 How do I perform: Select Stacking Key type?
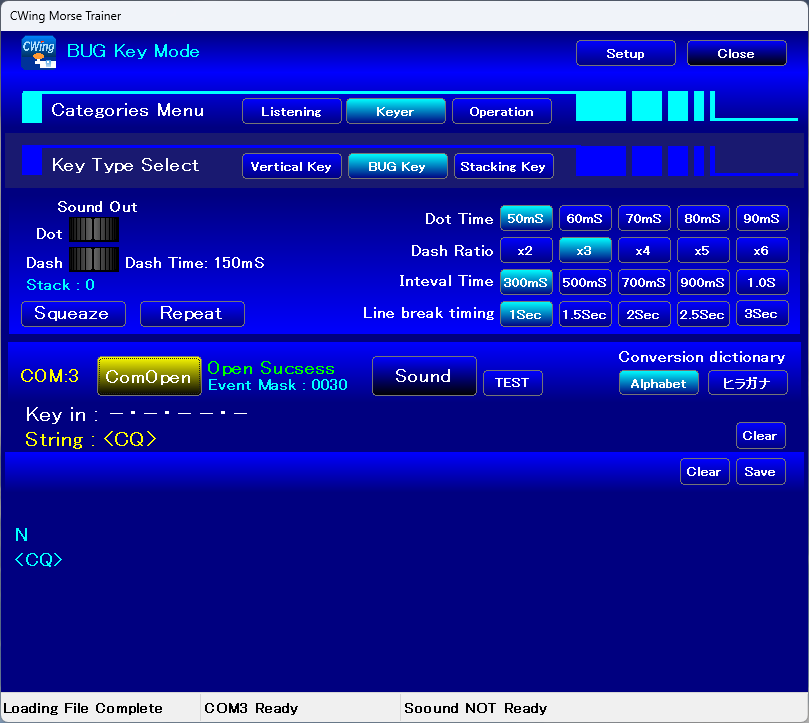pyautogui.click(x=503, y=166)
